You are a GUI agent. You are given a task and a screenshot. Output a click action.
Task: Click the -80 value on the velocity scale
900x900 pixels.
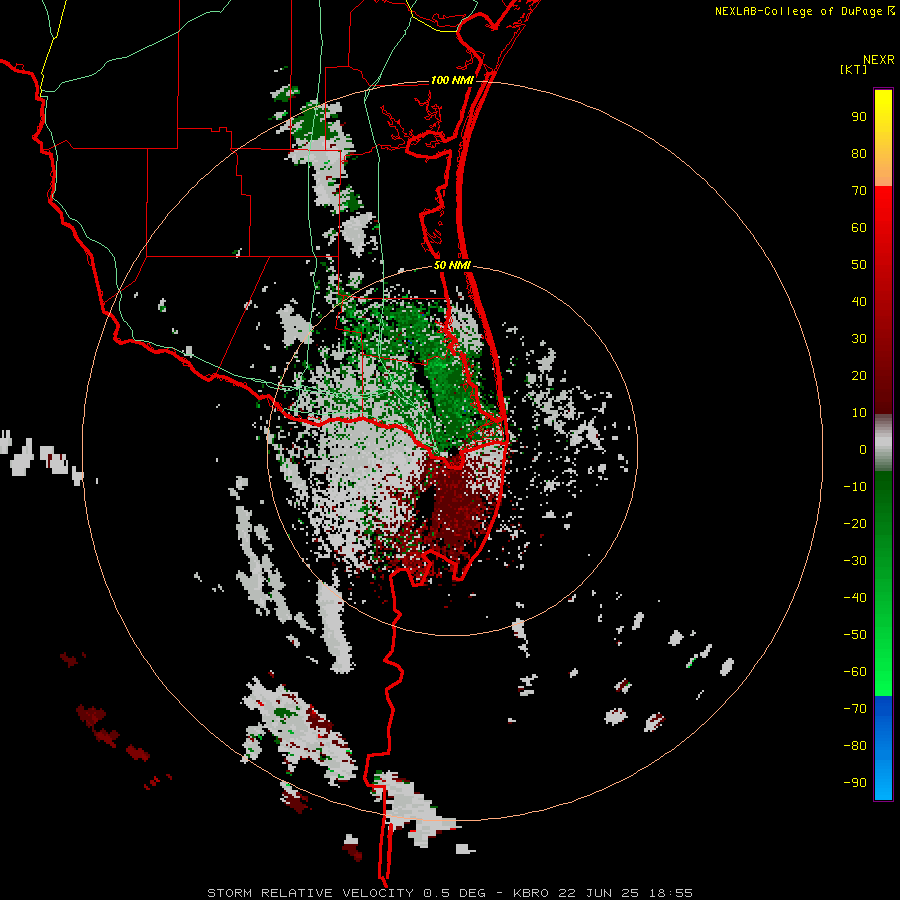pos(855,746)
